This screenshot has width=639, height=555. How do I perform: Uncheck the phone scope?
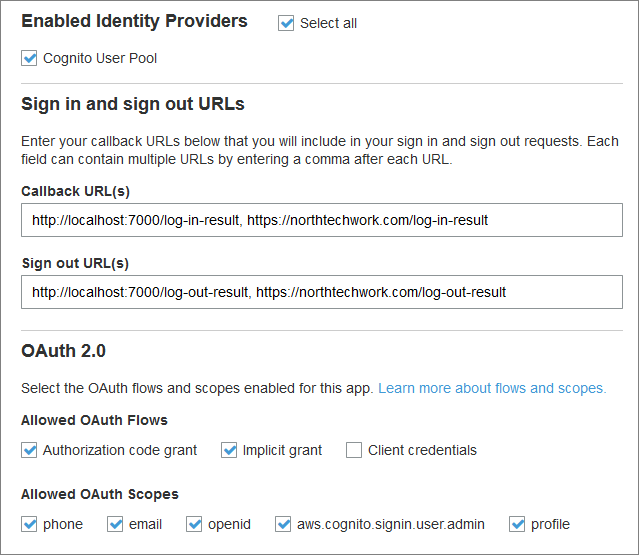tap(29, 524)
